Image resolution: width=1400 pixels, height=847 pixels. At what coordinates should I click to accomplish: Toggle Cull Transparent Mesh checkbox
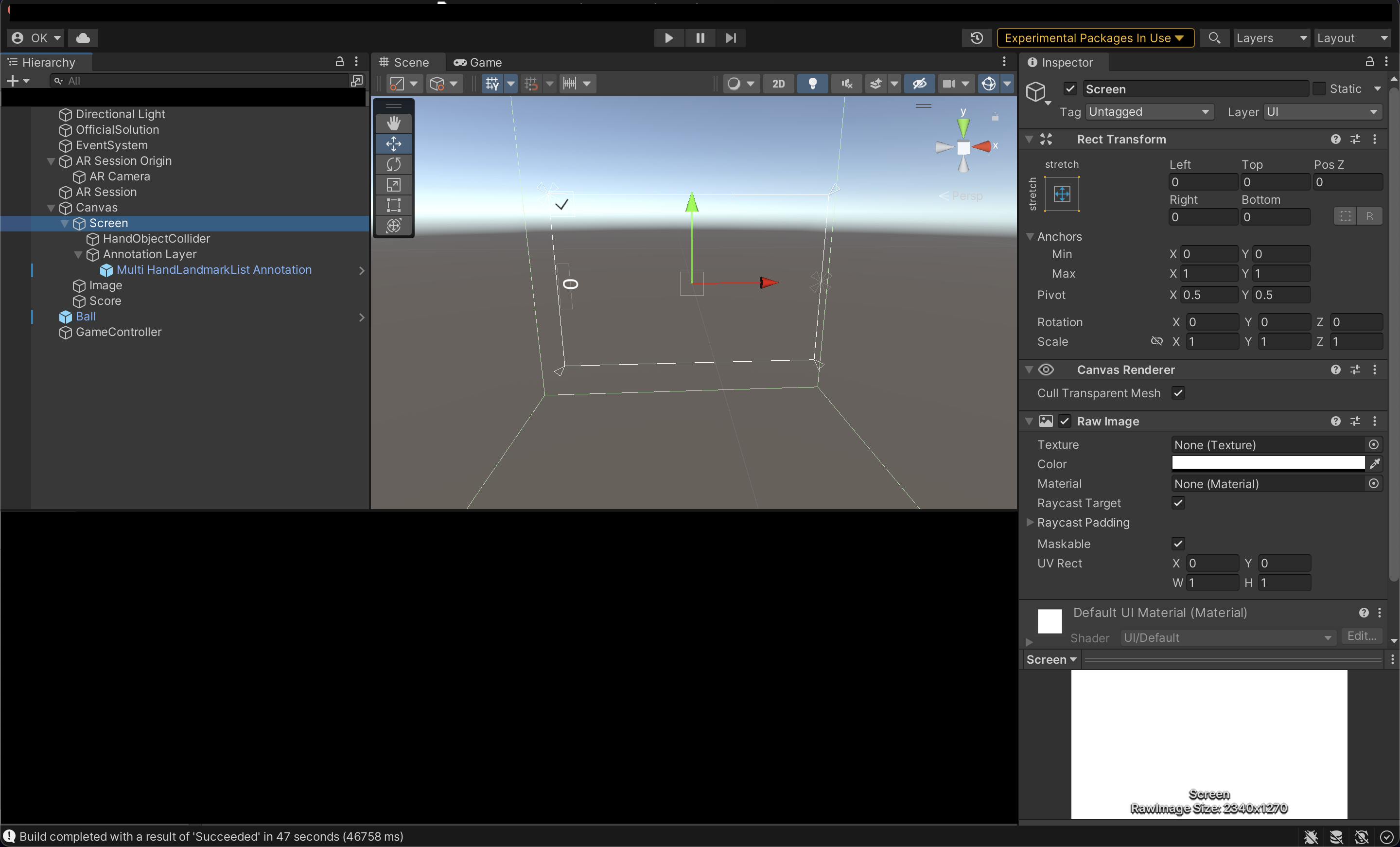[1178, 393]
